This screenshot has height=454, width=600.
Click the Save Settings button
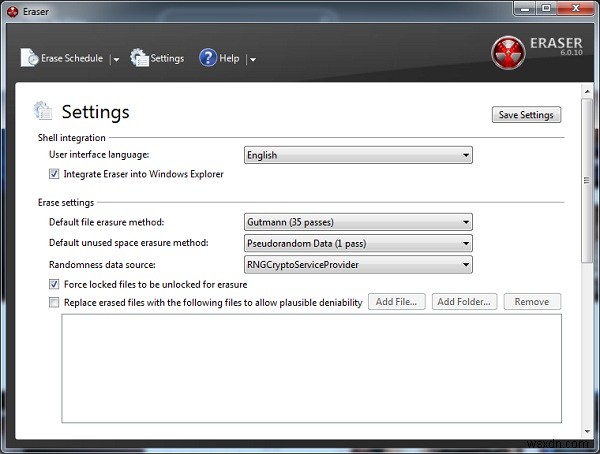(526, 115)
